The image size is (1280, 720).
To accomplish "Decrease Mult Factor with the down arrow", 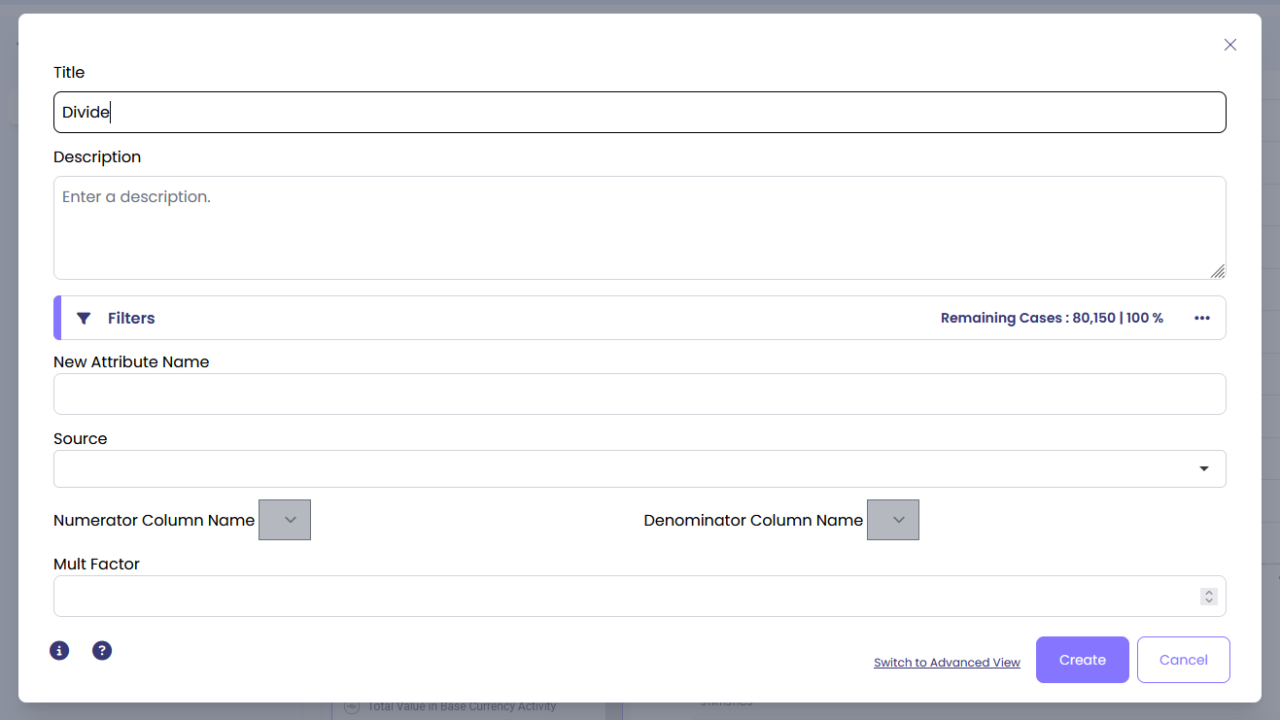I will pyautogui.click(x=1209, y=600).
